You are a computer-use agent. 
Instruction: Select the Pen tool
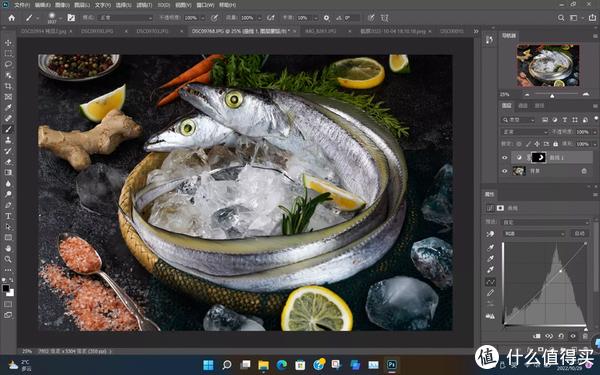click(x=8, y=205)
